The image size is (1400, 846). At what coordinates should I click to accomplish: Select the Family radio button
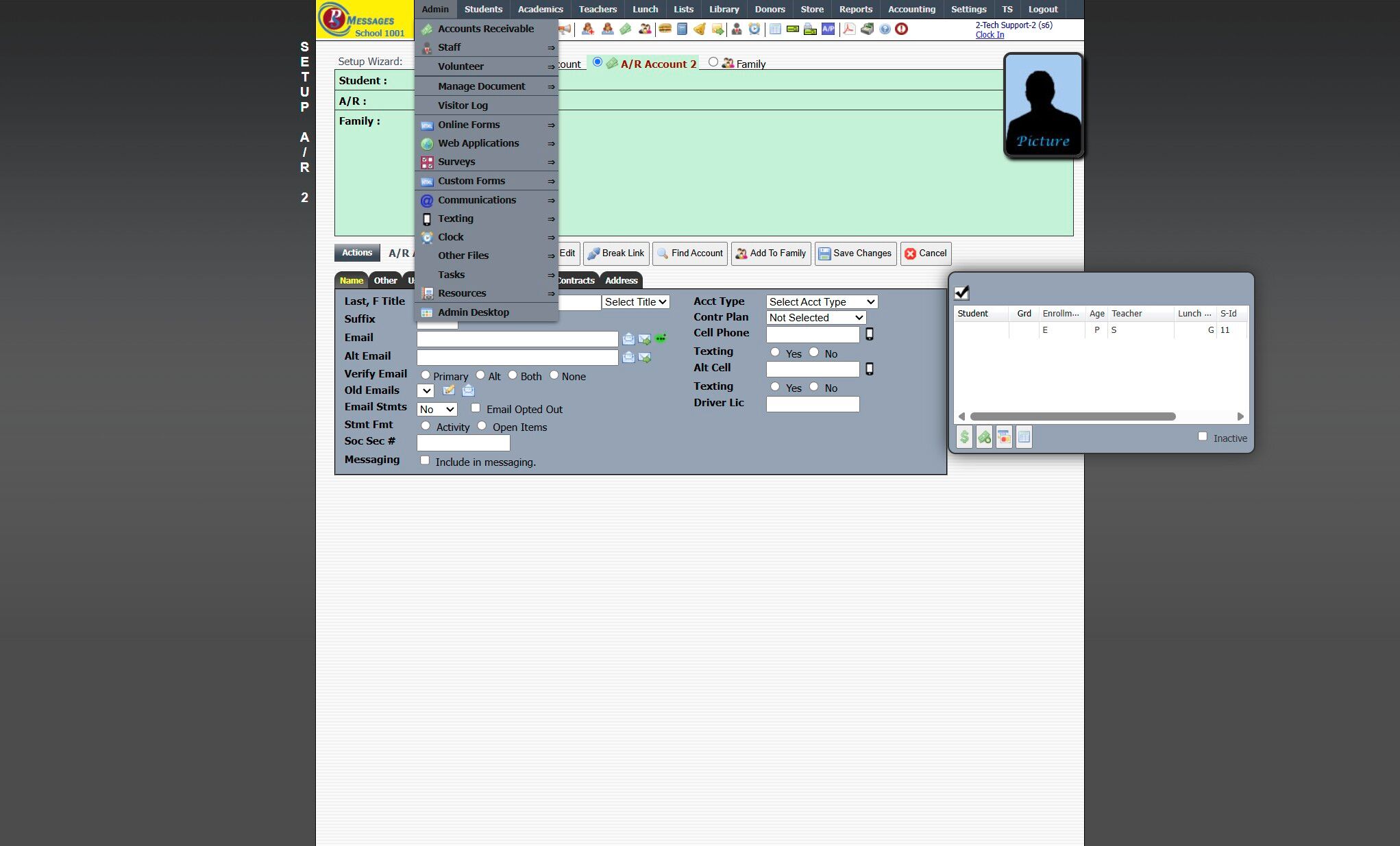point(713,62)
